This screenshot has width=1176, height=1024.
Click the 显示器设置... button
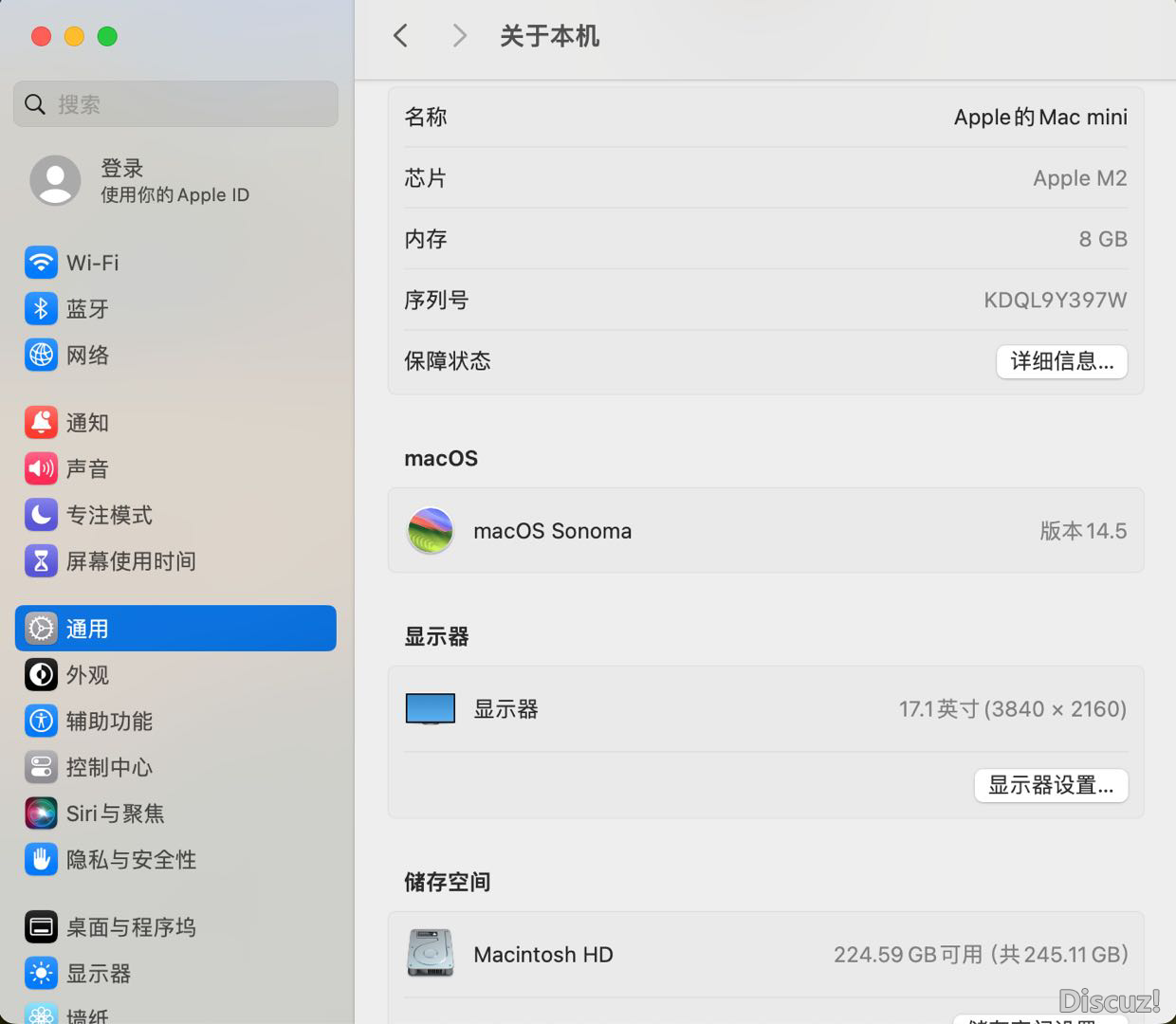coord(1051,785)
